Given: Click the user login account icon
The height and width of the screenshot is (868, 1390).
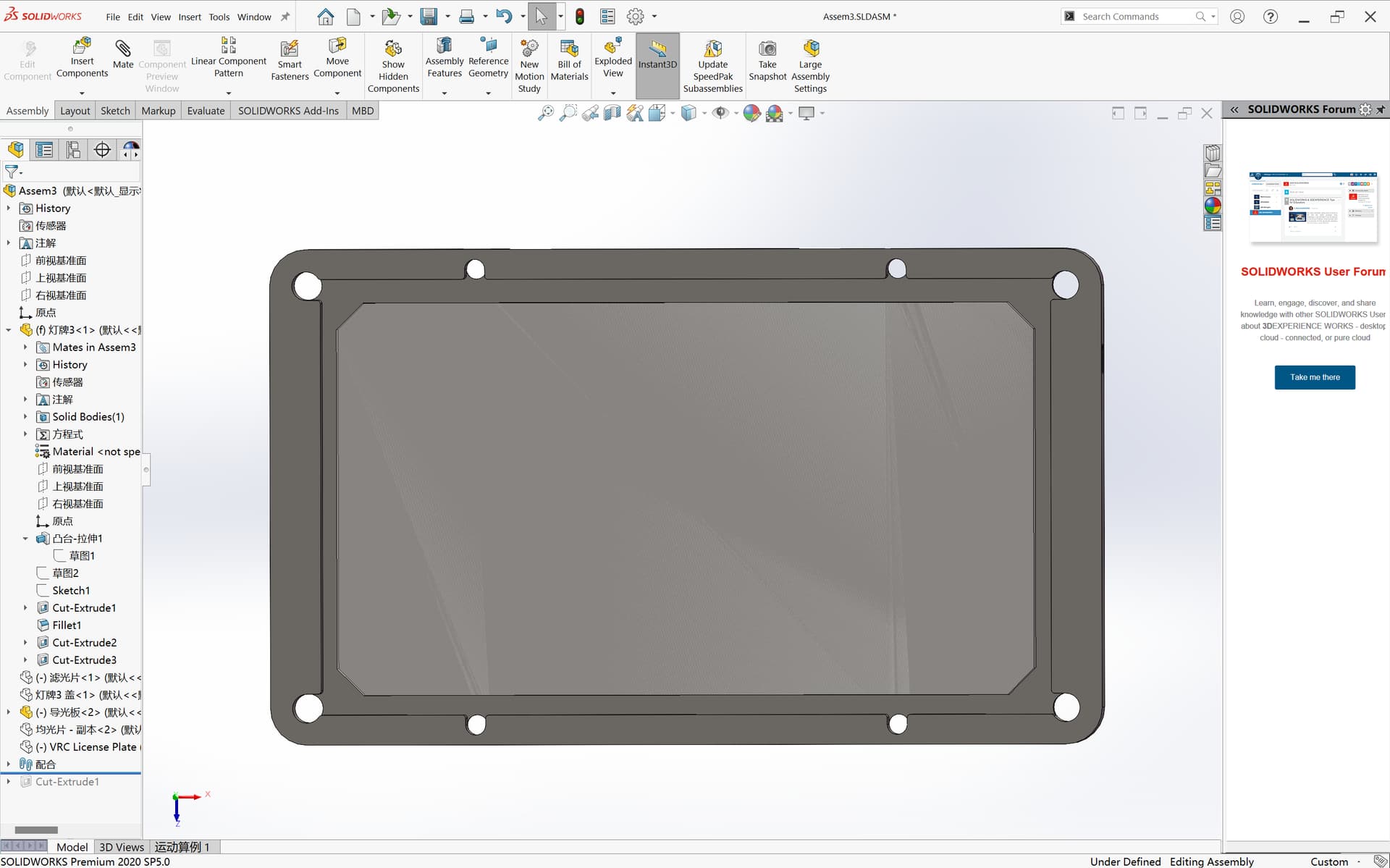Looking at the screenshot, I should coord(1237,17).
